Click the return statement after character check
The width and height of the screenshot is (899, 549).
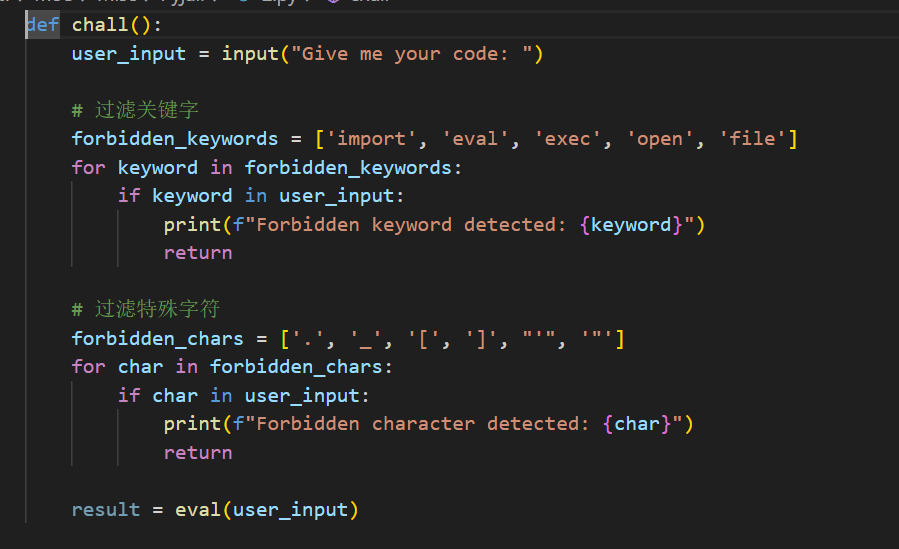click(x=198, y=452)
